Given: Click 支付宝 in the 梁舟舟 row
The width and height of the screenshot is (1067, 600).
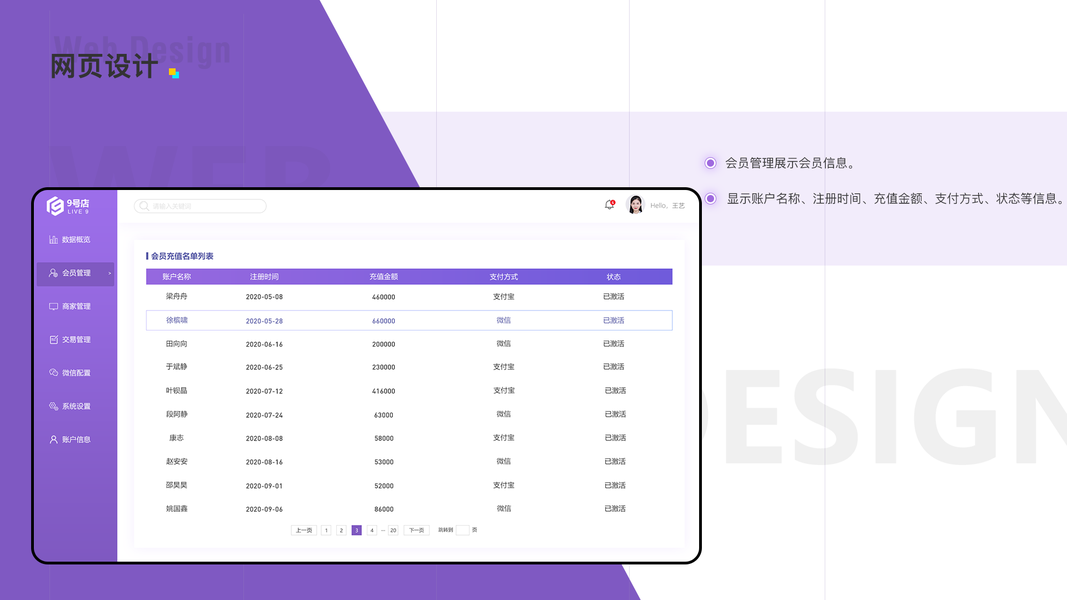Looking at the screenshot, I should [x=504, y=297].
